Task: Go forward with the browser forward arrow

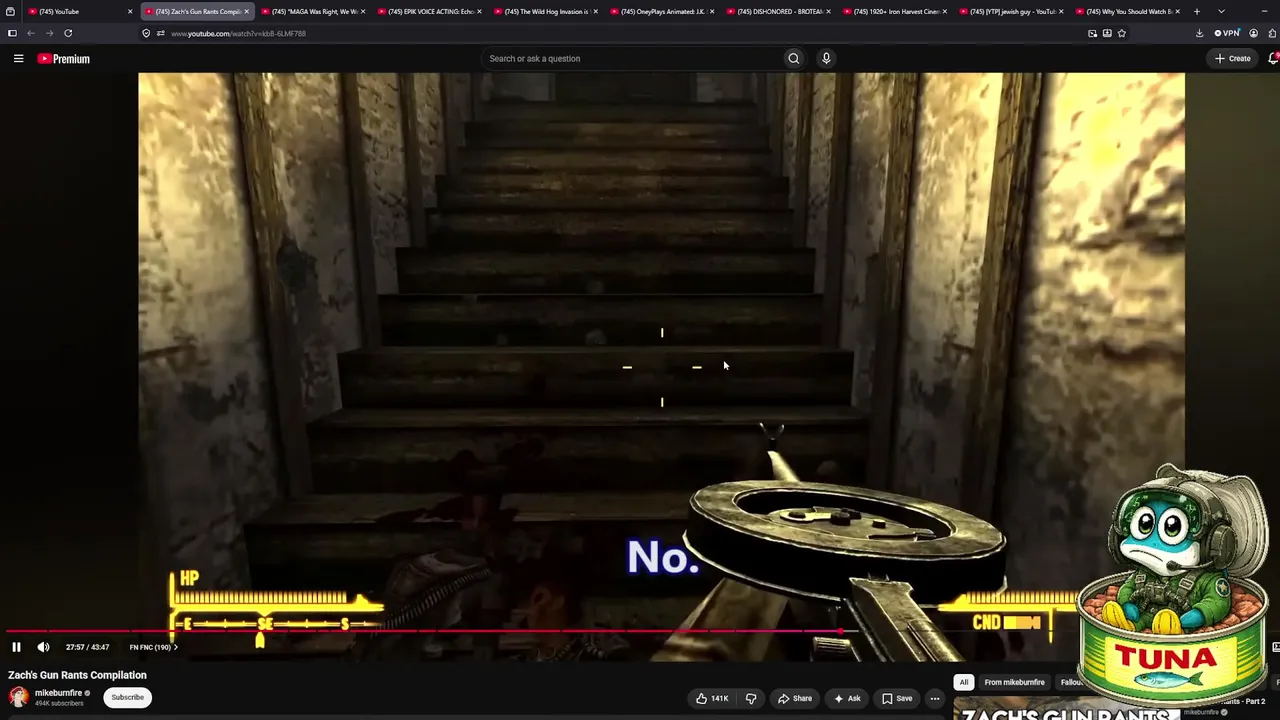Action: click(49, 33)
